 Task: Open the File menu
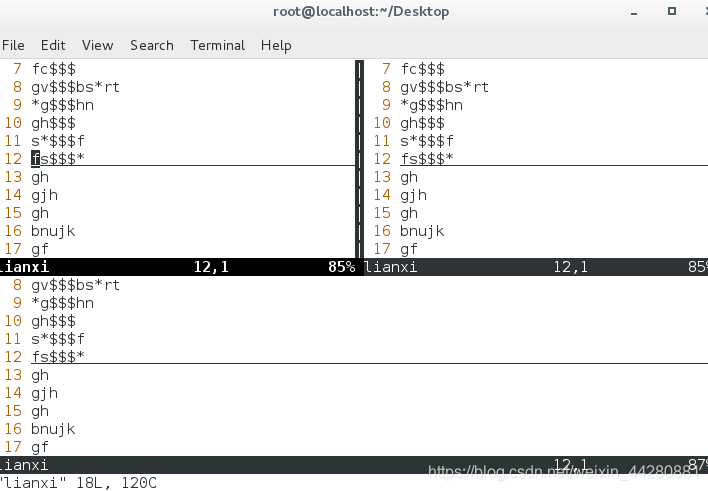[13, 45]
